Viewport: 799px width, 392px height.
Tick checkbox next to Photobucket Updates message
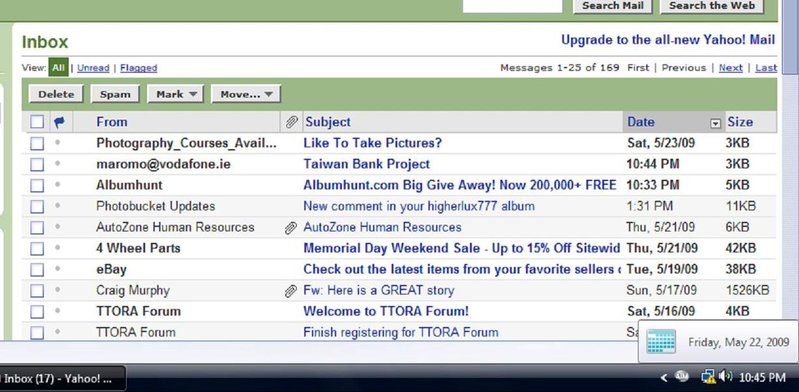click(x=37, y=207)
